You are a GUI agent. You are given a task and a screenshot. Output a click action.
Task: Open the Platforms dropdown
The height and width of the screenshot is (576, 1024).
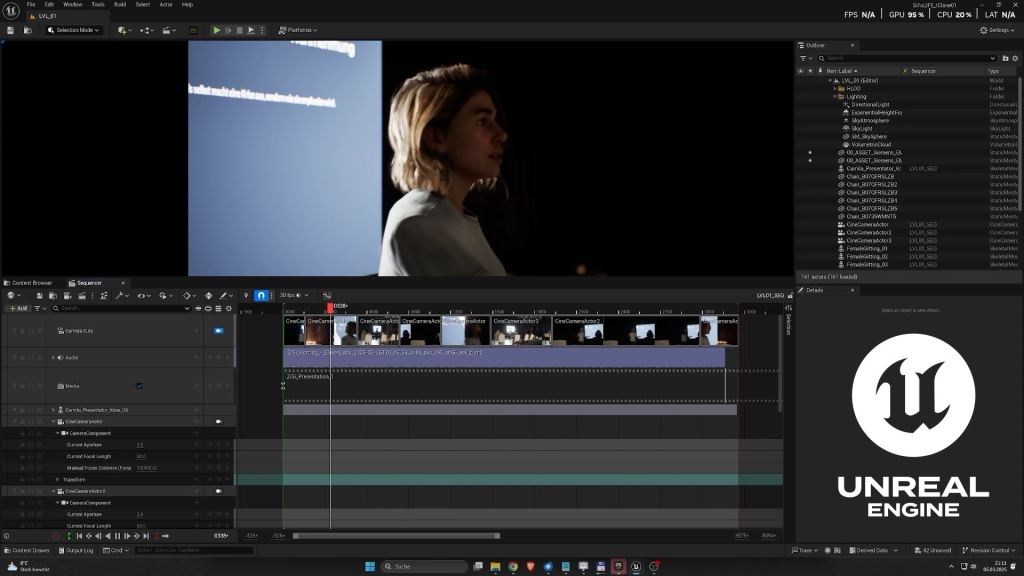coord(298,30)
